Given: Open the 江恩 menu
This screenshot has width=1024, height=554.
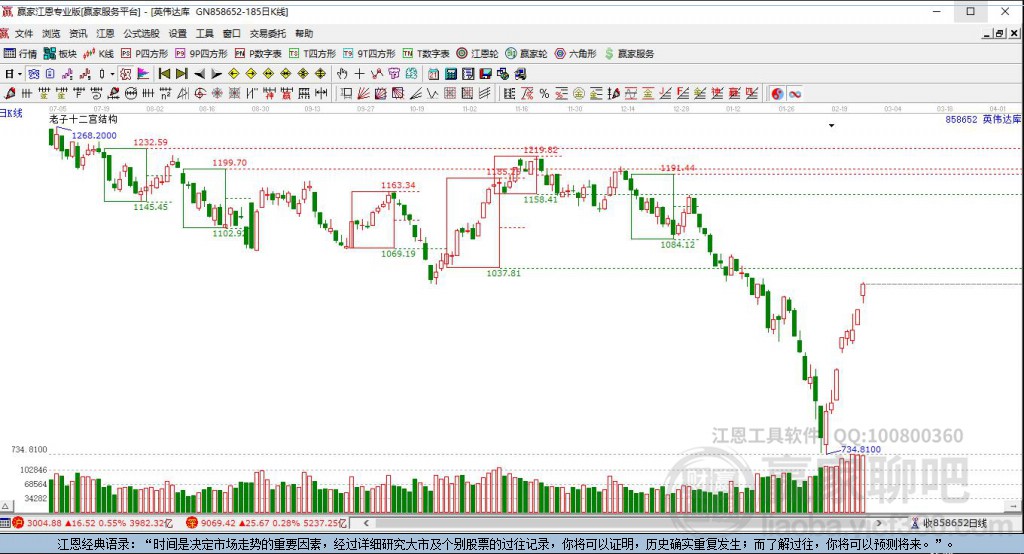Looking at the screenshot, I should click(105, 33).
